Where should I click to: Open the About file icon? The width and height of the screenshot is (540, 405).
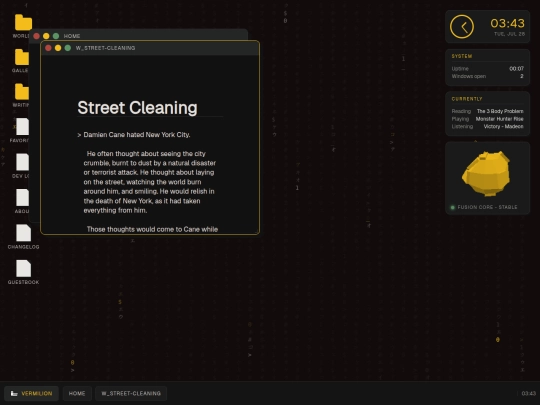22,198
